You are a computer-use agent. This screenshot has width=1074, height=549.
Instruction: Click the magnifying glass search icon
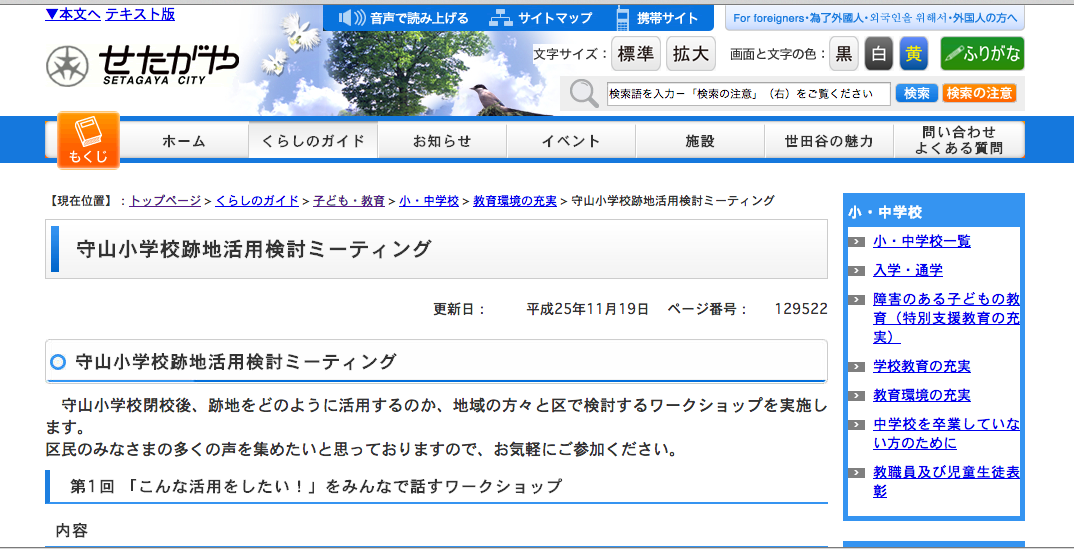584,94
